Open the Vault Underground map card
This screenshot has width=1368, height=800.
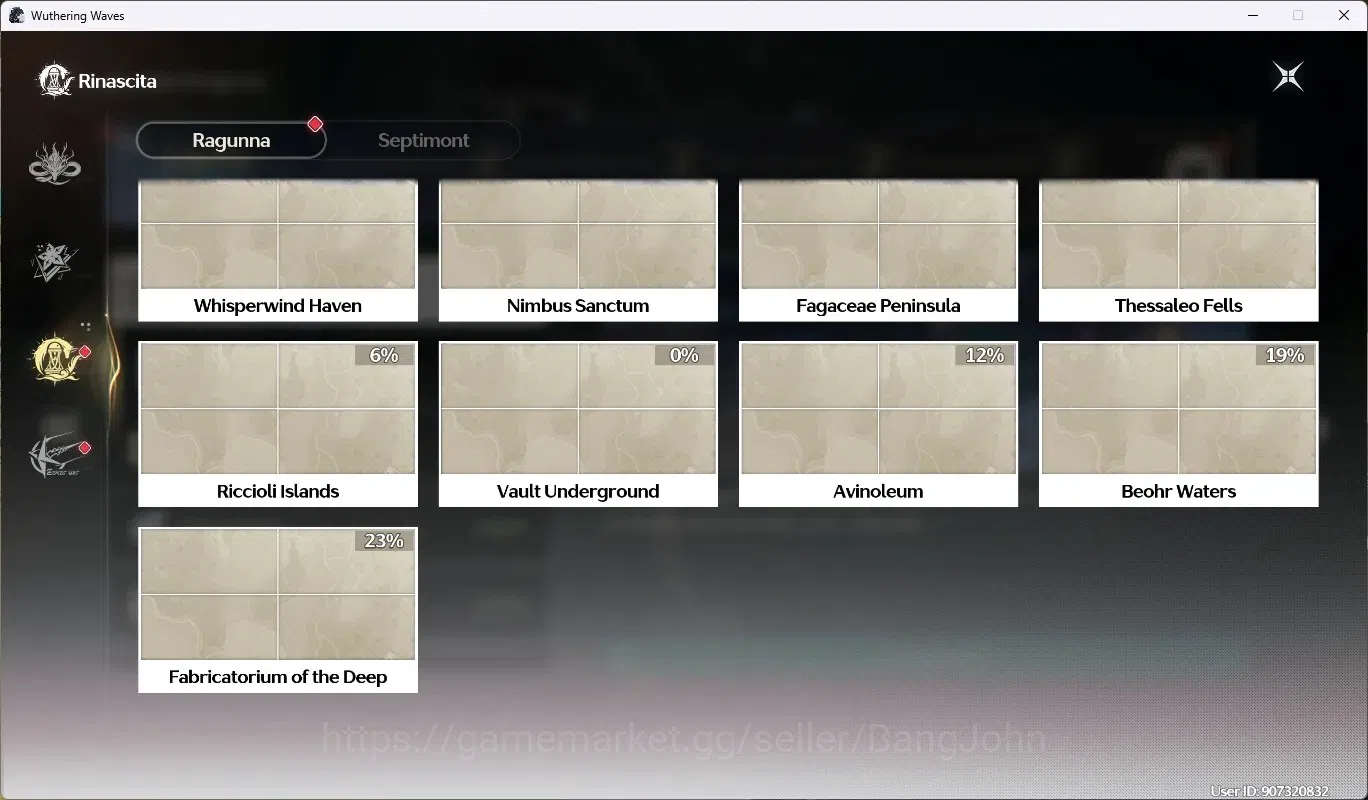pos(578,424)
